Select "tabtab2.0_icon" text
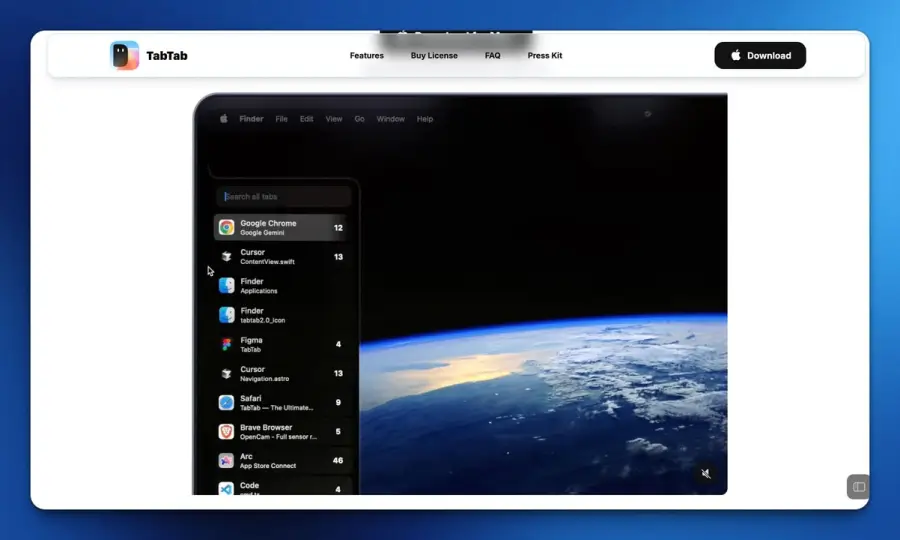This screenshot has height=540, width=900. pyautogui.click(x=263, y=320)
